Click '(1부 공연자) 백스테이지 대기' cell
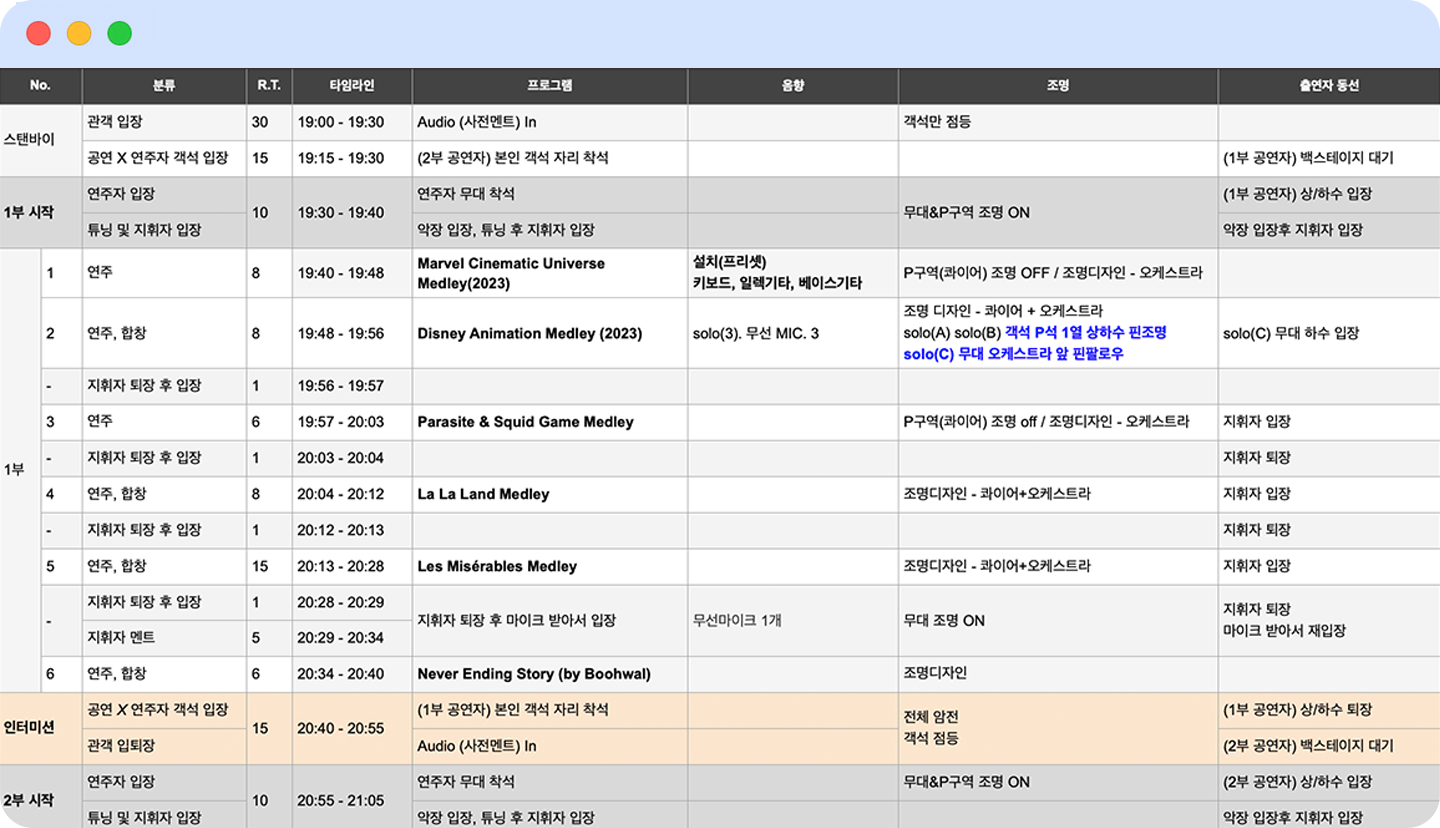The width and height of the screenshot is (1440, 828). click(1328, 158)
